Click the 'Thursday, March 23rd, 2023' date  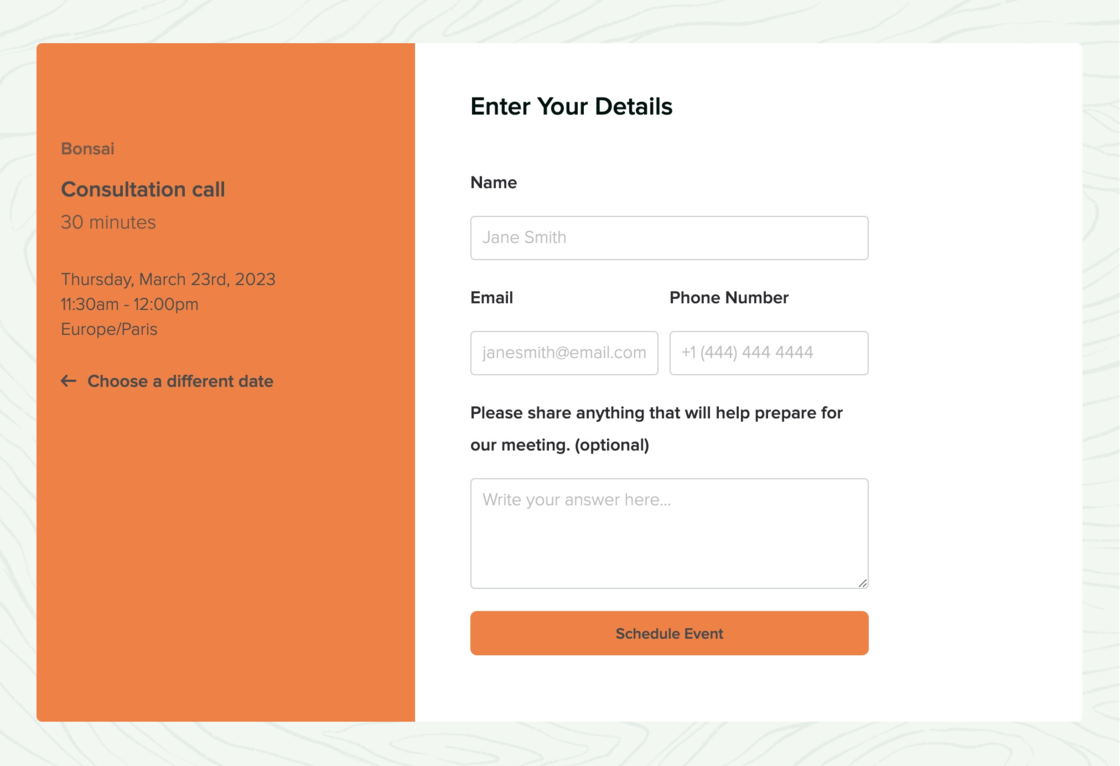coord(168,279)
